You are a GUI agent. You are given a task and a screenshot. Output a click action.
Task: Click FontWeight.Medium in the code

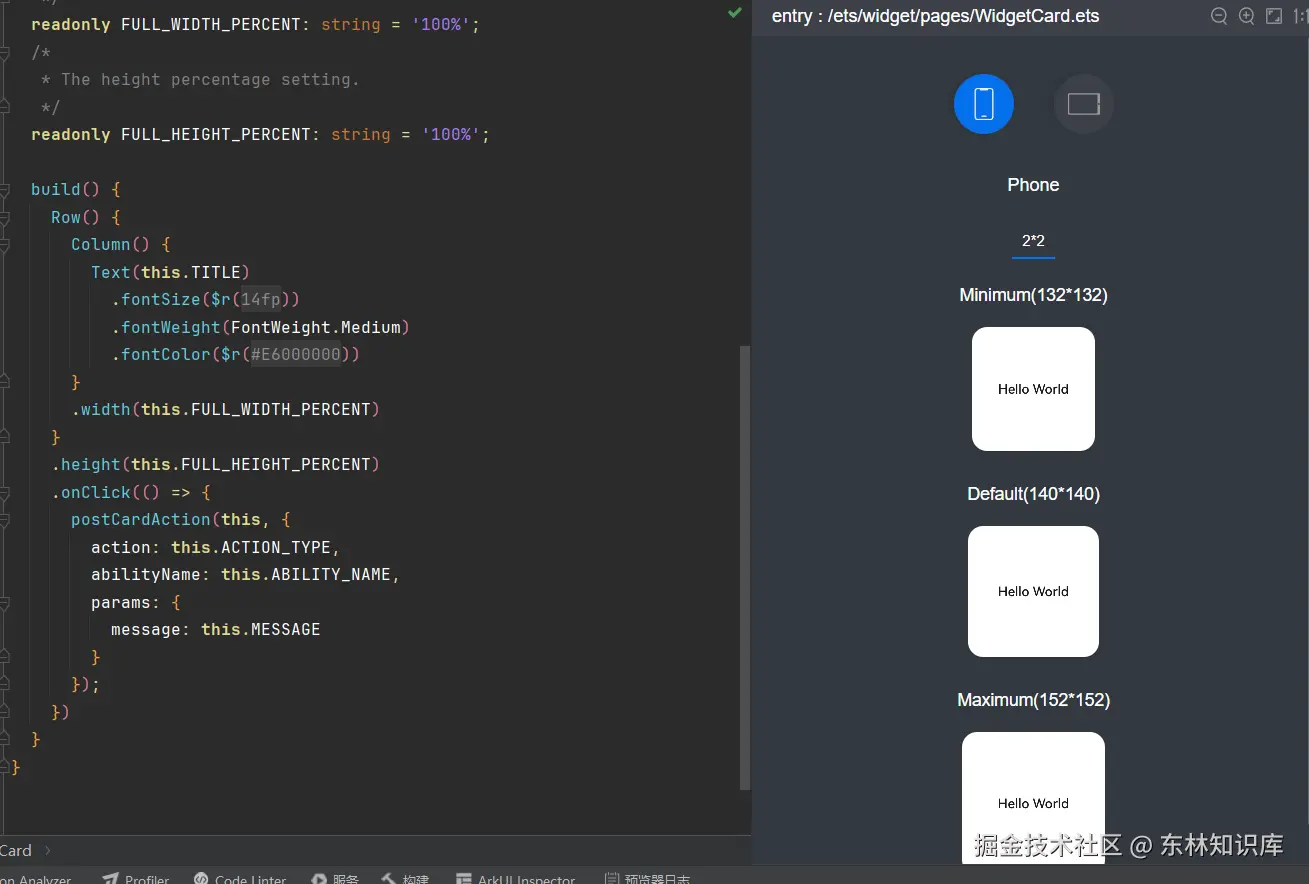click(315, 327)
